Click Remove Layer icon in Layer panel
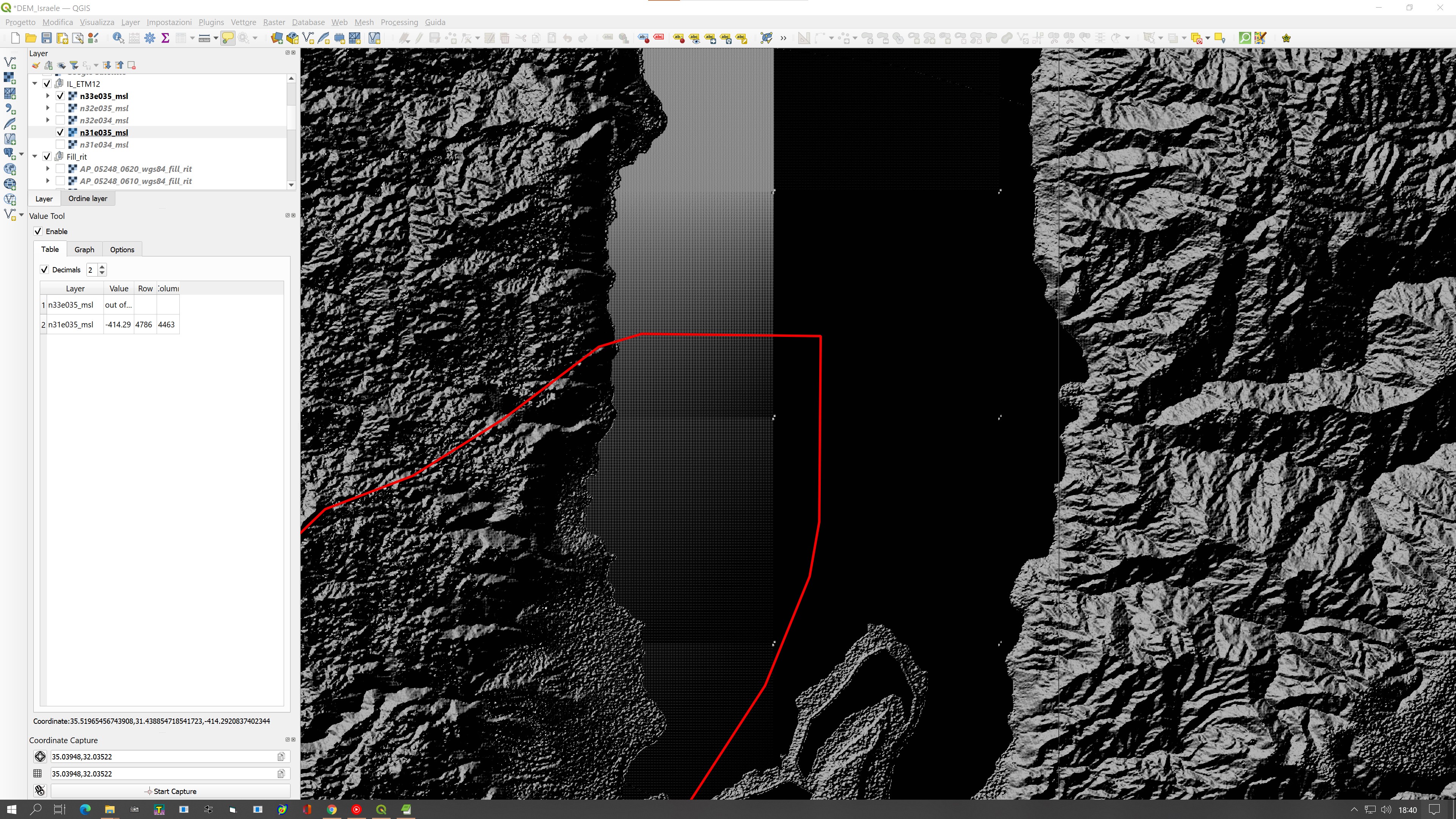Viewport: 1456px width, 819px height. [x=132, y=65]
